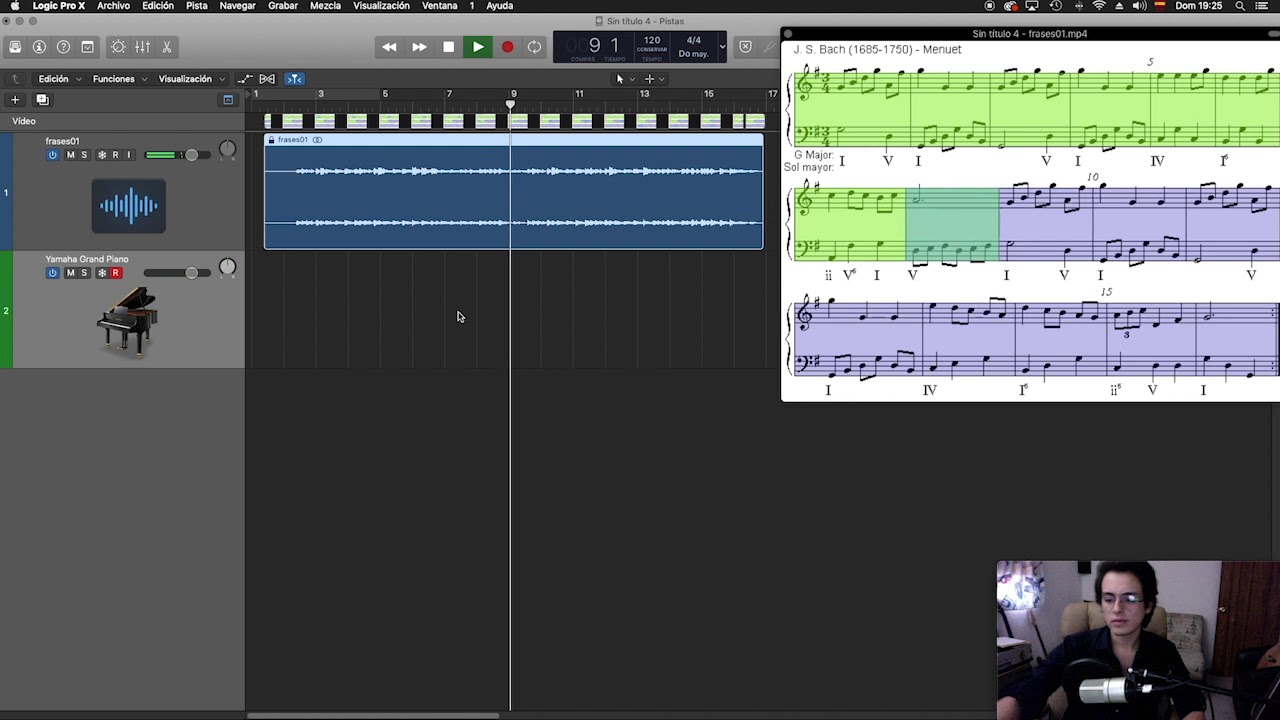
Task: Open Funciones dropdown in tracks area
Action: [119, 79]
